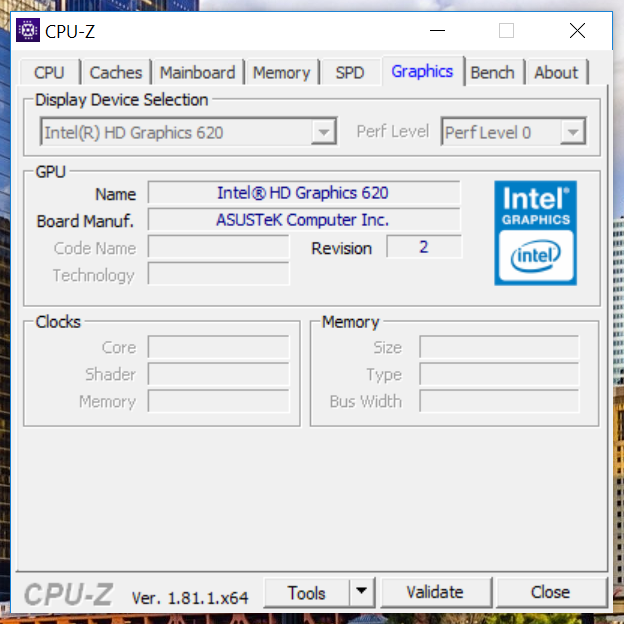Open the About tab

point(556,72)
